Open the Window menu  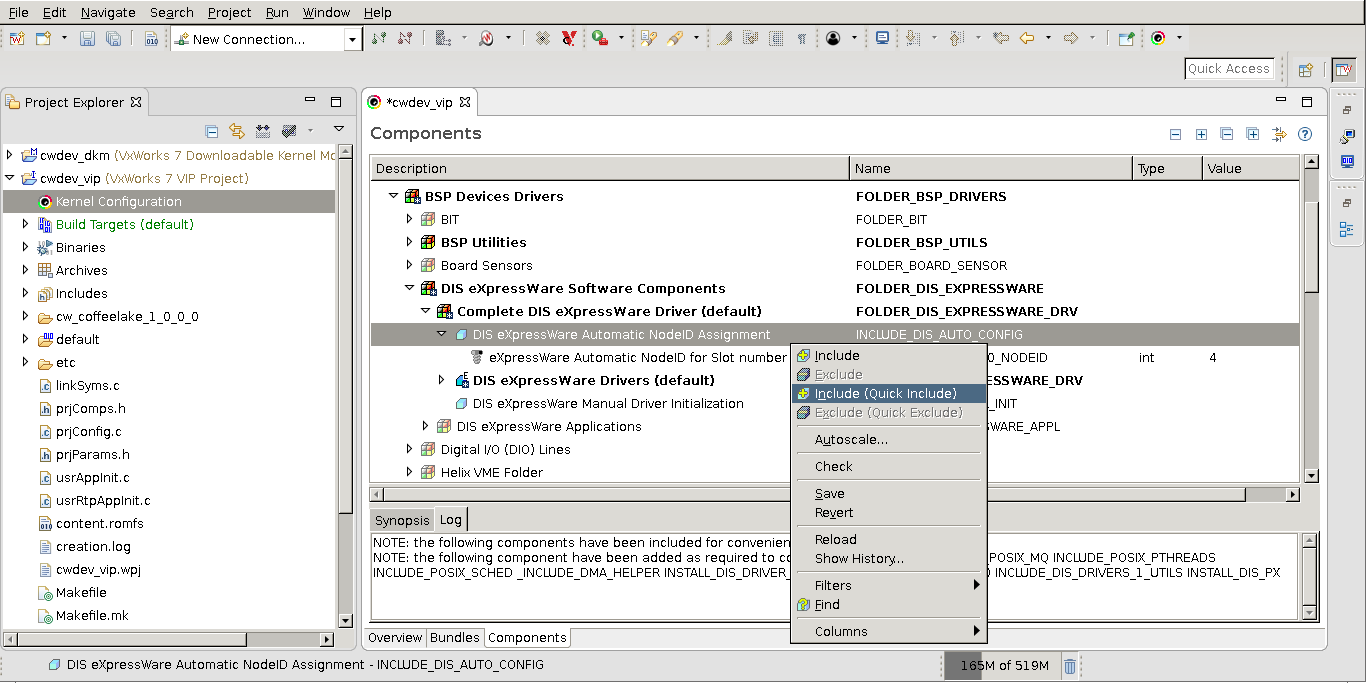point(326,12)
